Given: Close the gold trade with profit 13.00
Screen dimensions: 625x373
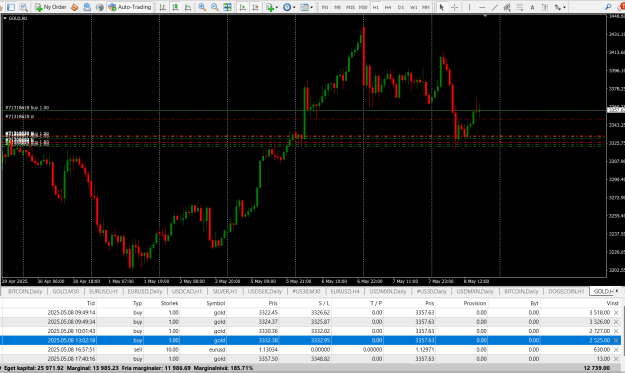Looking at the screenshot, I should pyautogui.click(x=616, y=359).
